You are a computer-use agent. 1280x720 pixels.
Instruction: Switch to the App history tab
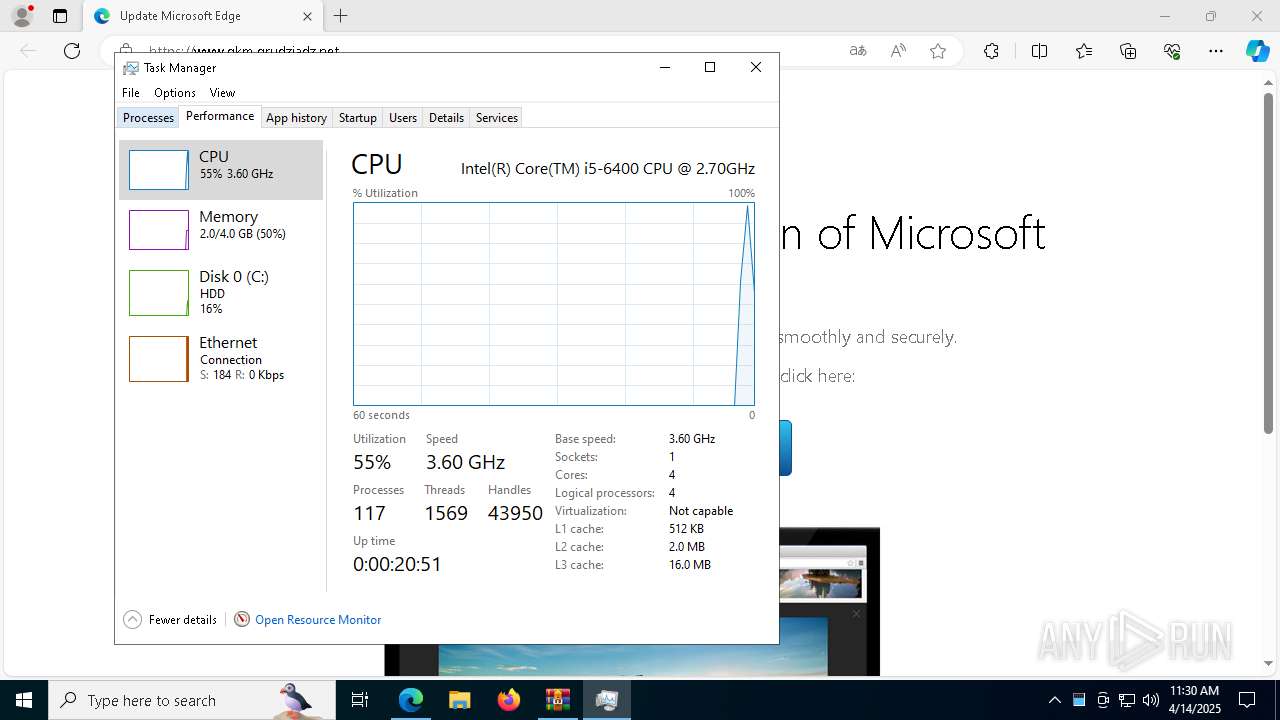tap(296, 118)
